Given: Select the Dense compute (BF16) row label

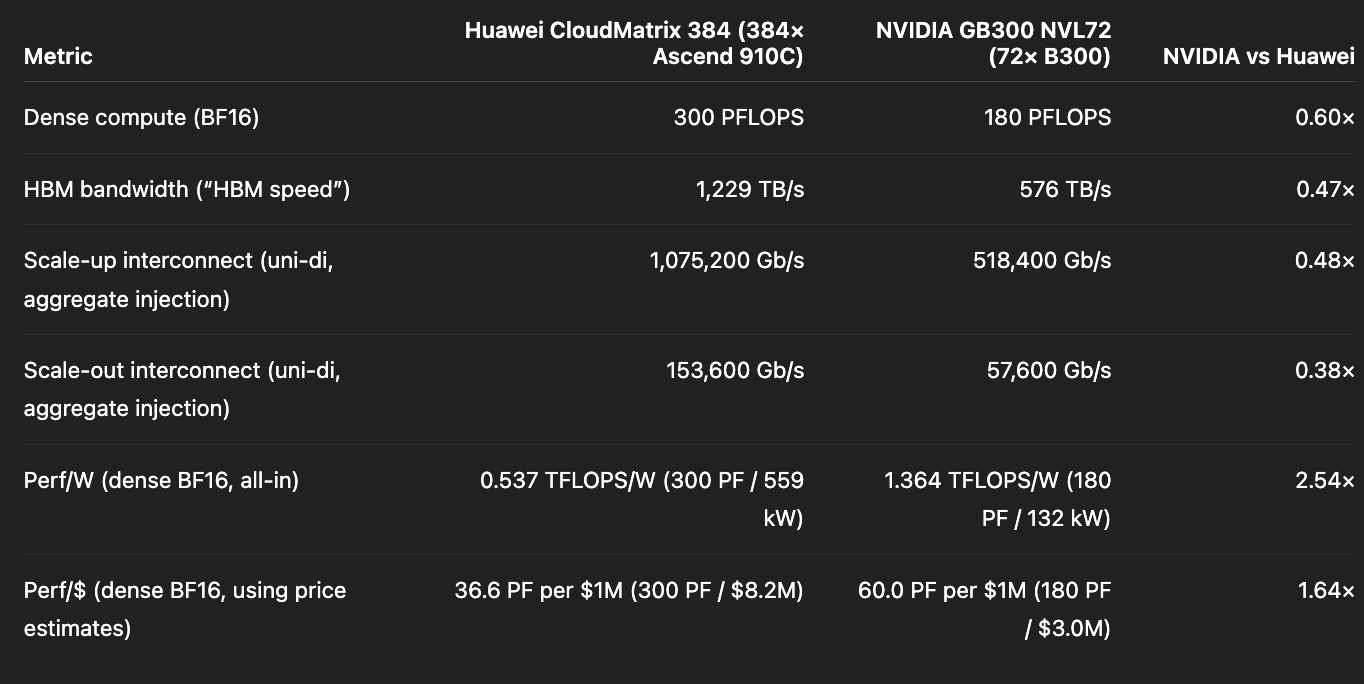Looking at the screenshot, I should click(x=141, y=117).
